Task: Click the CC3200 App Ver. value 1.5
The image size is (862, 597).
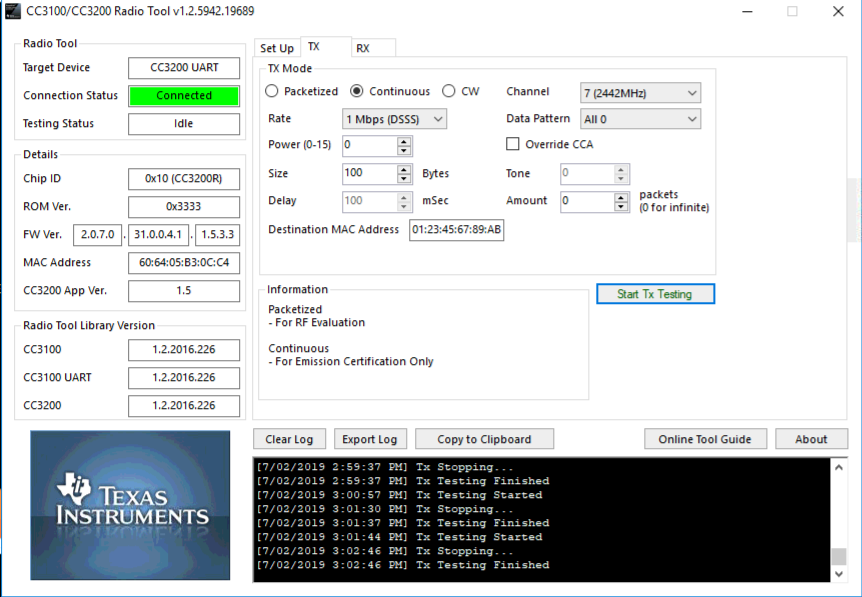Action: click(x=184, y=291)
